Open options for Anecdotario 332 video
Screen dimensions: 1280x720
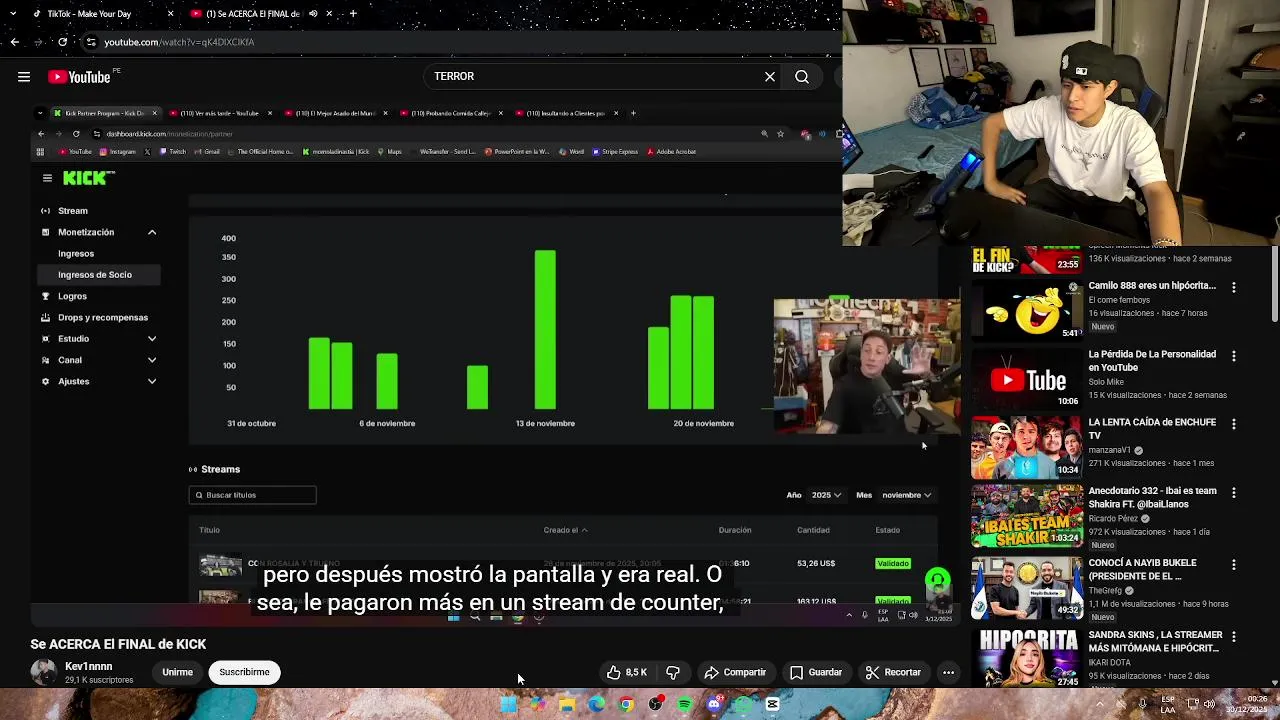(1233, 493)
